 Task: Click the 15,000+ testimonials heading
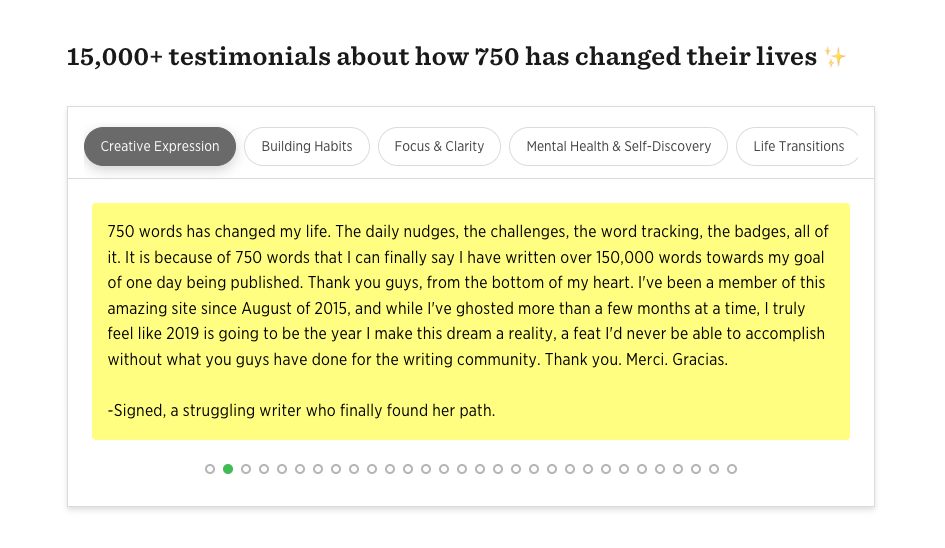441,57
